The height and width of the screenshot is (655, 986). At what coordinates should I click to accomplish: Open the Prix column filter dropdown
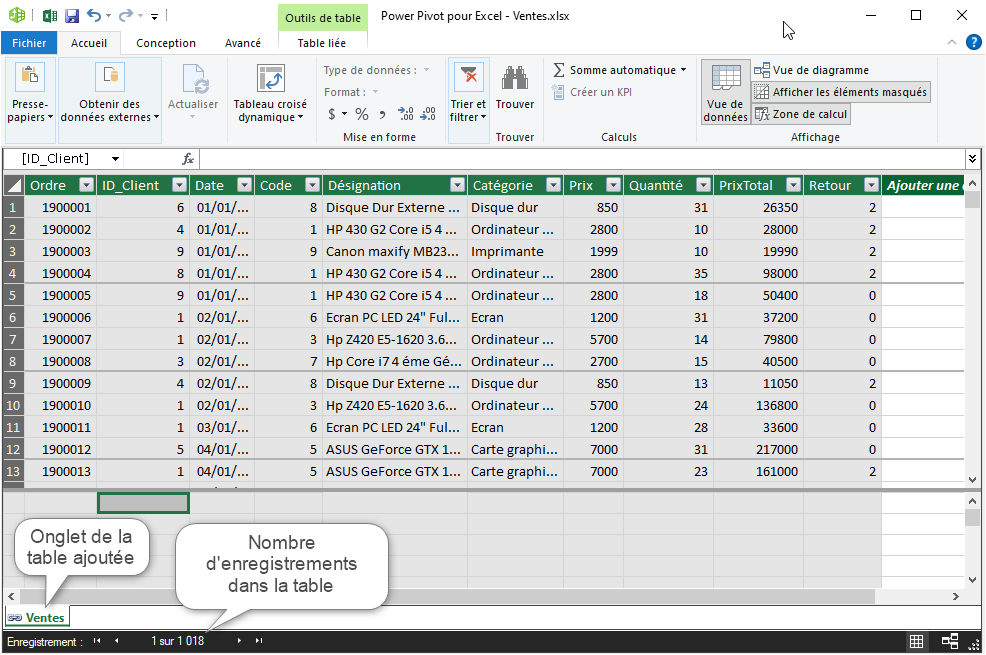pos(613,185)
